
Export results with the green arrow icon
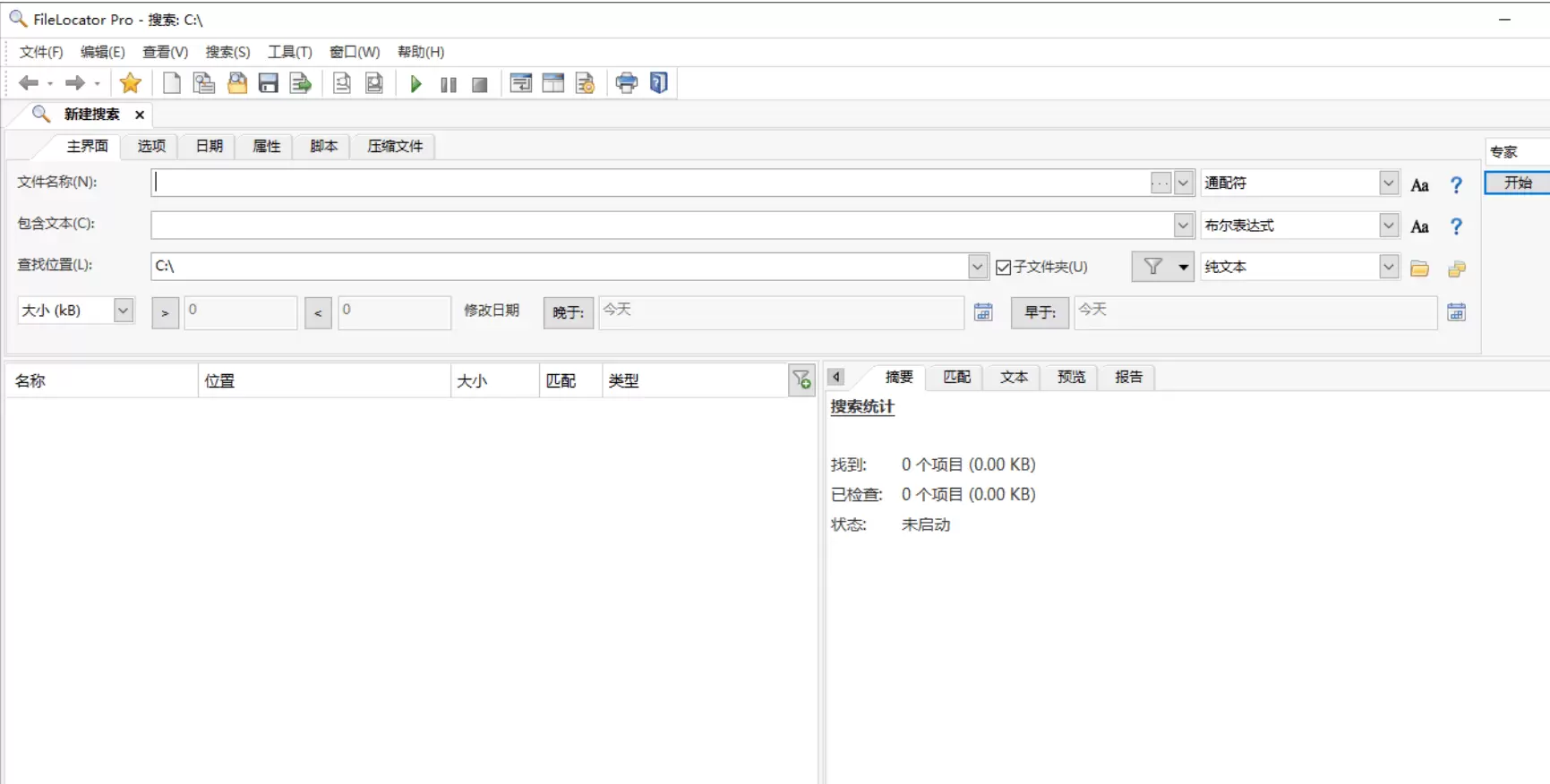301,83
